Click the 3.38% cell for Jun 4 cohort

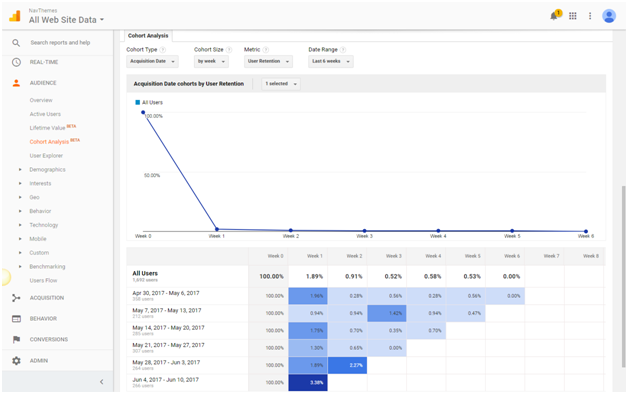click(x=308, y=383)
